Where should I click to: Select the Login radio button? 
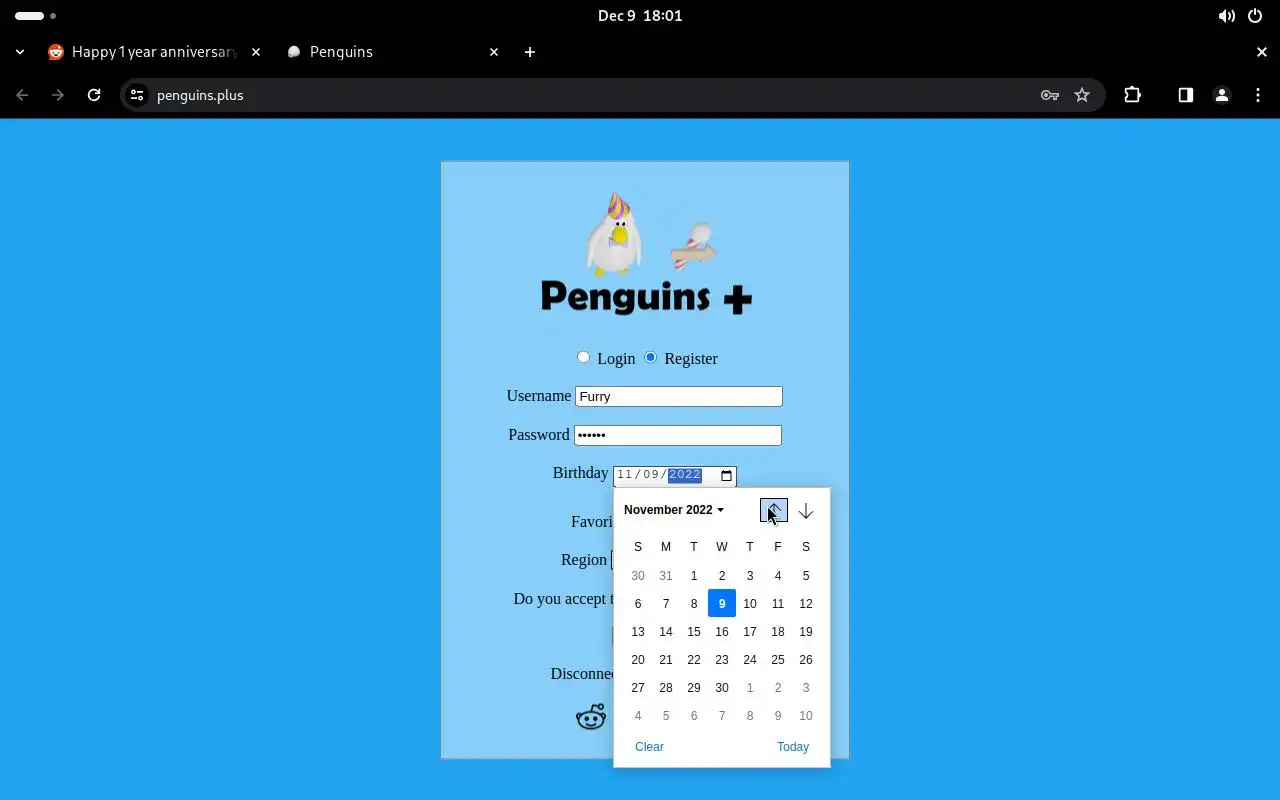(583, 357)
